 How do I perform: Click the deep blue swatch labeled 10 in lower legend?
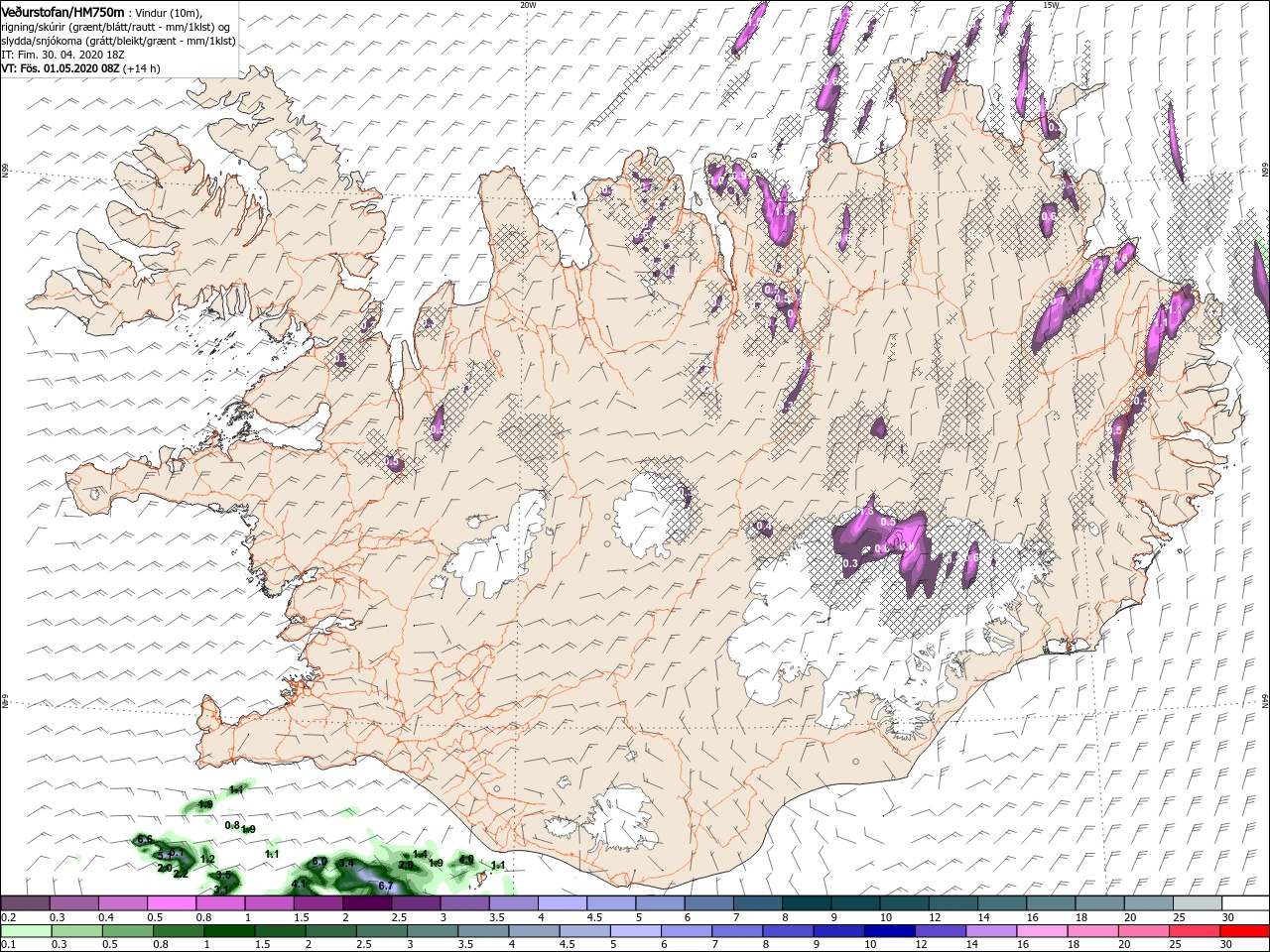pos(889,931)
